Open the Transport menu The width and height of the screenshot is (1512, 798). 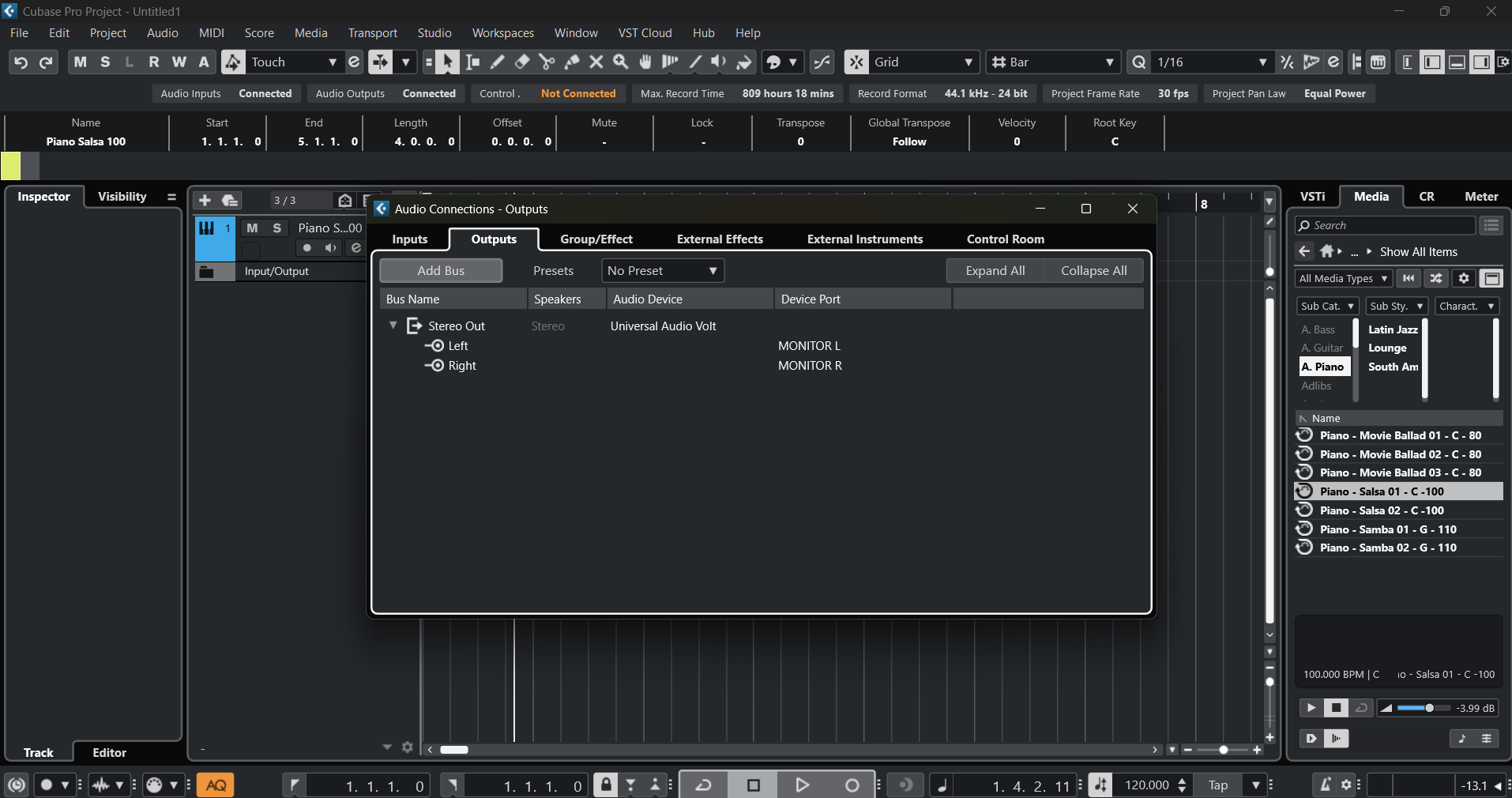372,33
